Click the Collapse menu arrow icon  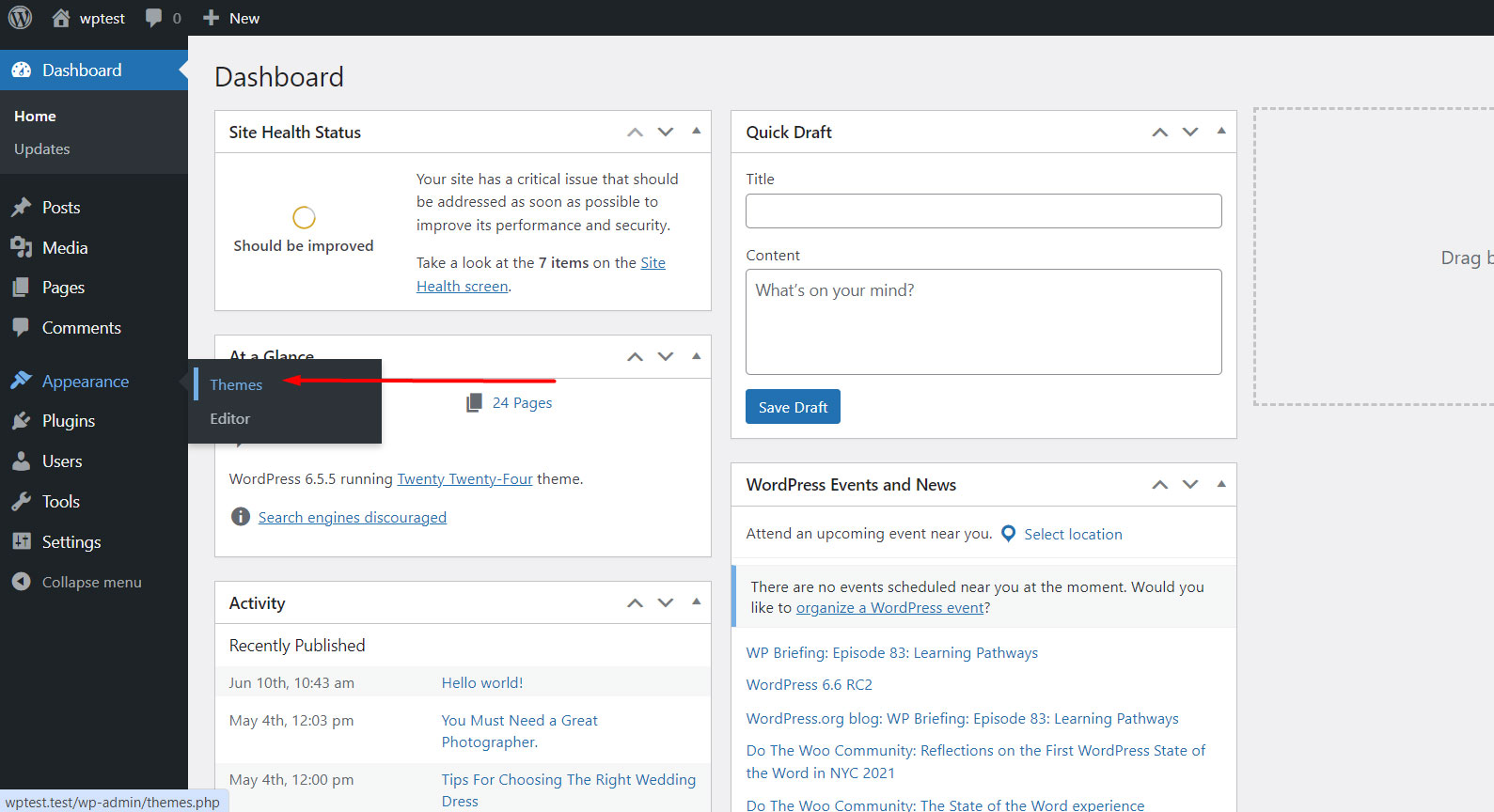(21, 582)
